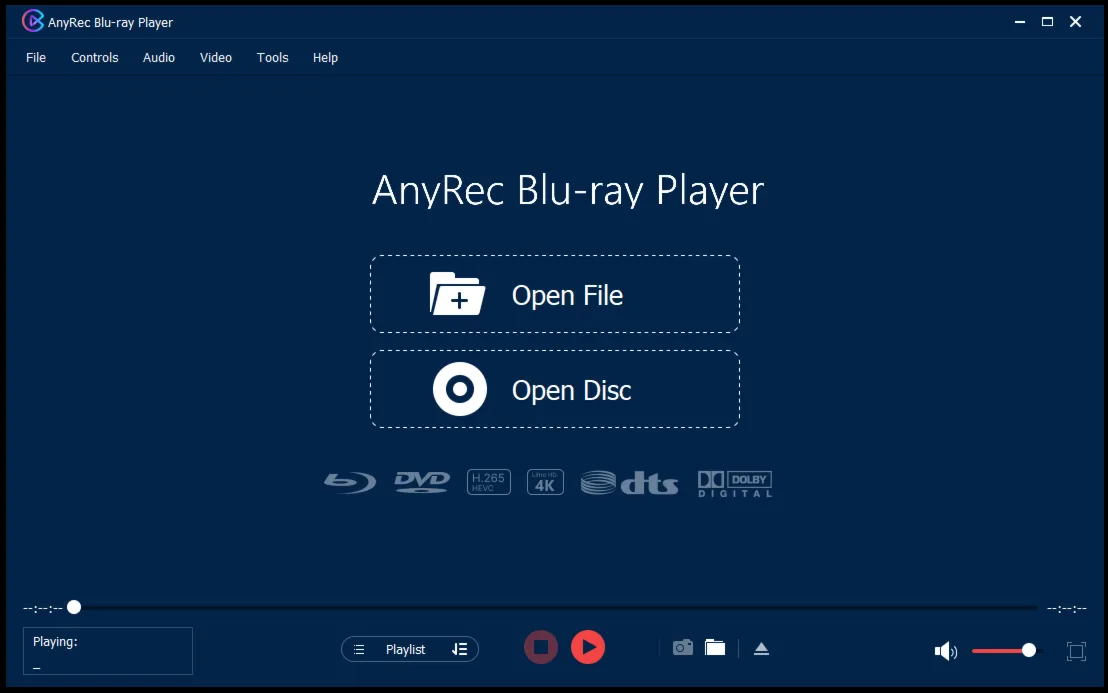Open the Video menu

216,58
